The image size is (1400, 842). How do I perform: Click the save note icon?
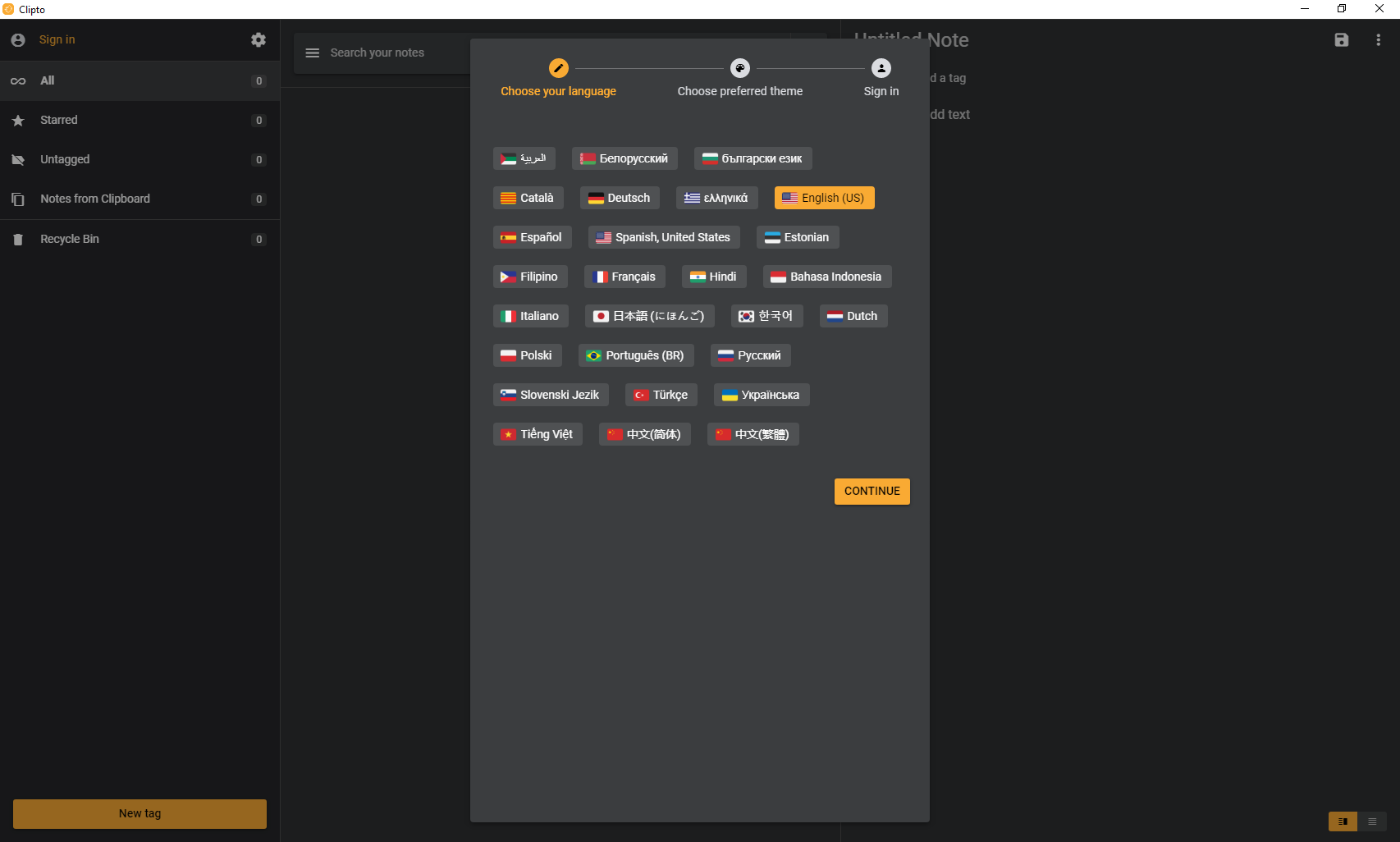click(x=1342, y=39)
